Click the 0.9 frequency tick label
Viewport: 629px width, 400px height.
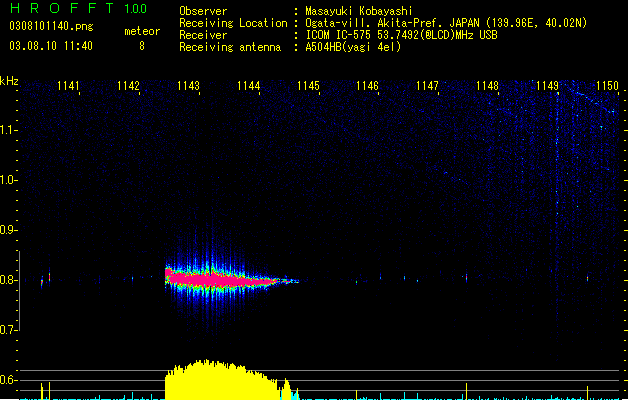[8, 230]
